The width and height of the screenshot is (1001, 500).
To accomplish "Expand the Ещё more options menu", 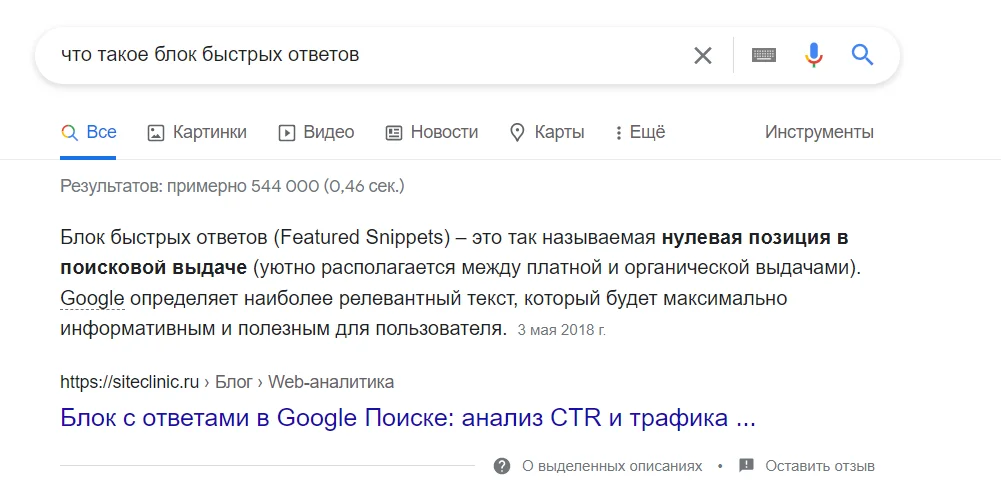I will pyautogui.click(x=640, y=132).
